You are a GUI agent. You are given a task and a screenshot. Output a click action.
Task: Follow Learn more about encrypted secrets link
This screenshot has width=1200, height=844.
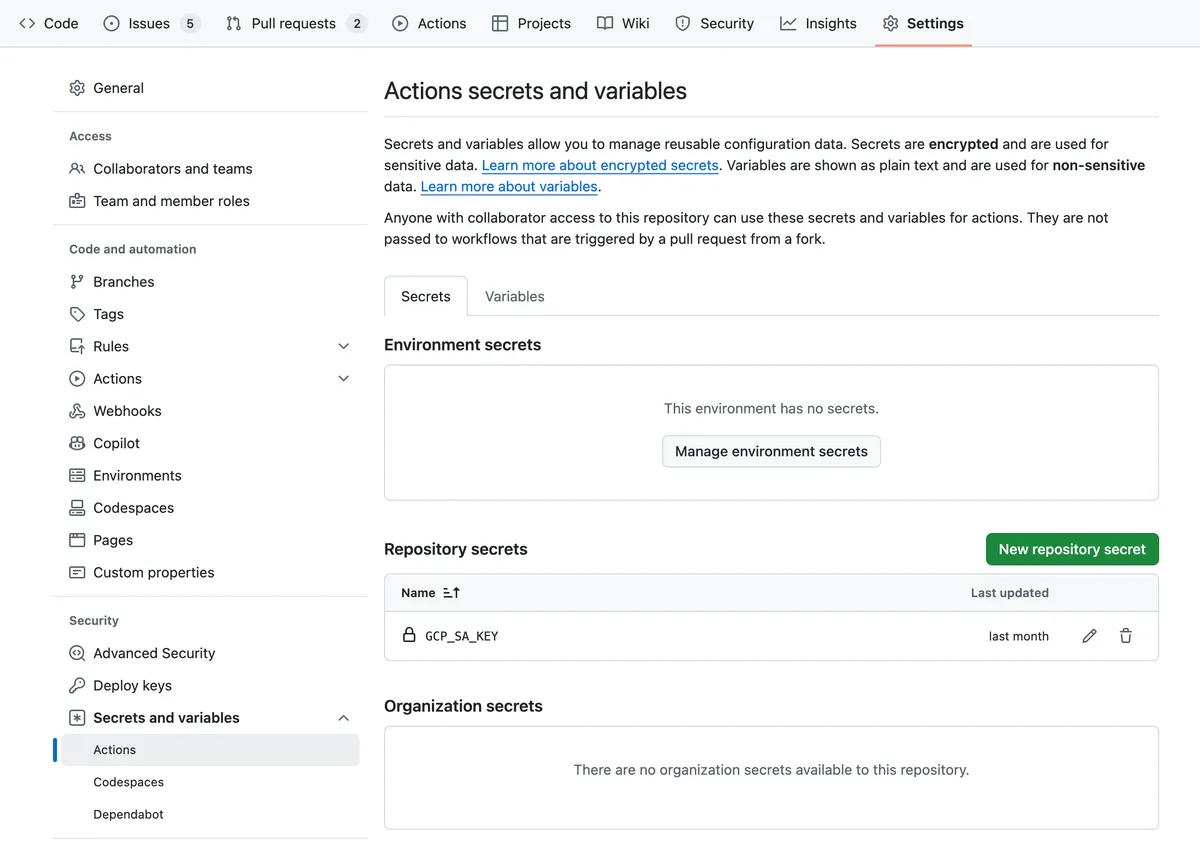pos(600,165)
